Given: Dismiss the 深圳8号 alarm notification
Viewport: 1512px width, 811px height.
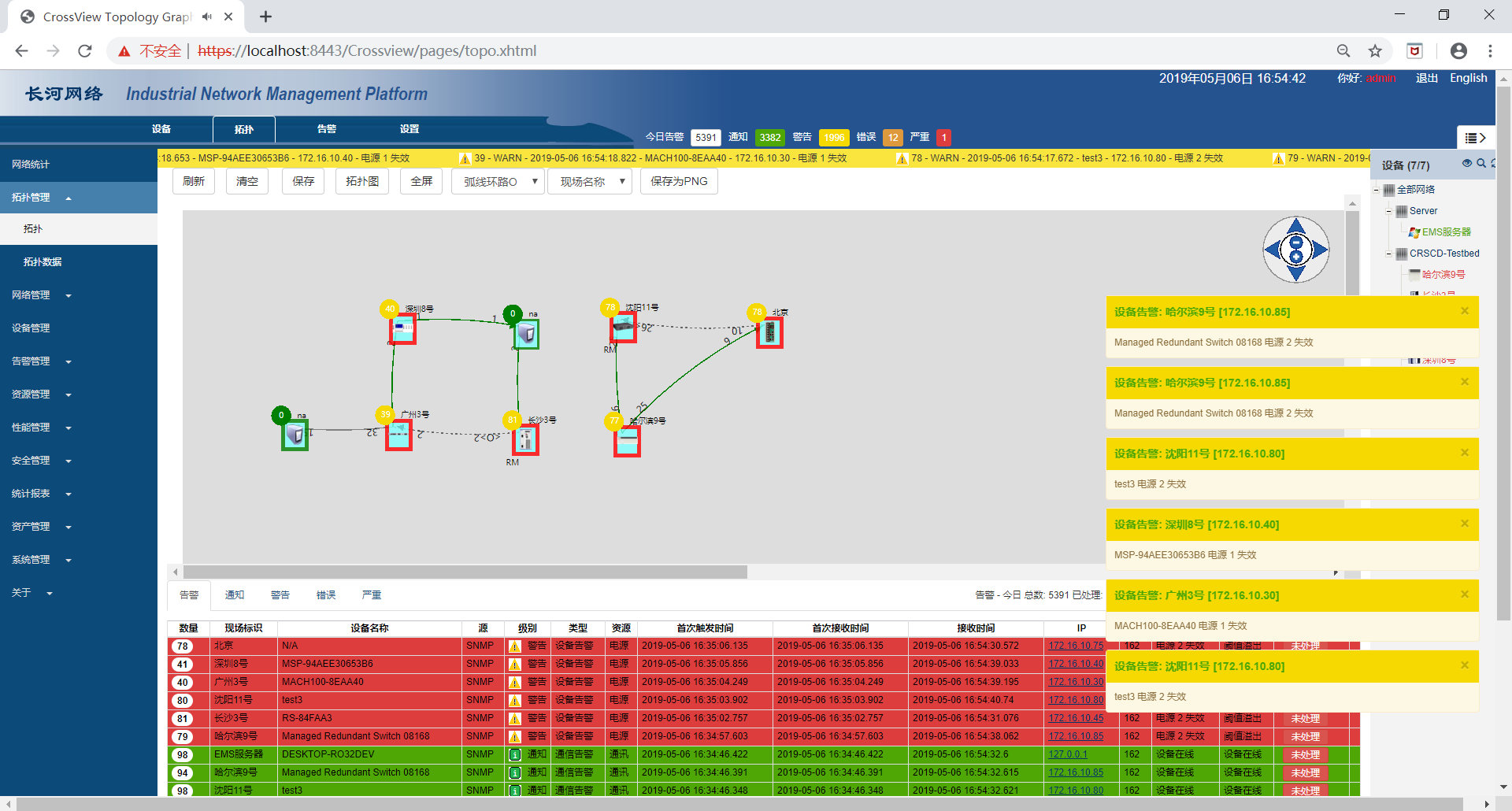Looking at the screenshot, I should point(1465,524).
